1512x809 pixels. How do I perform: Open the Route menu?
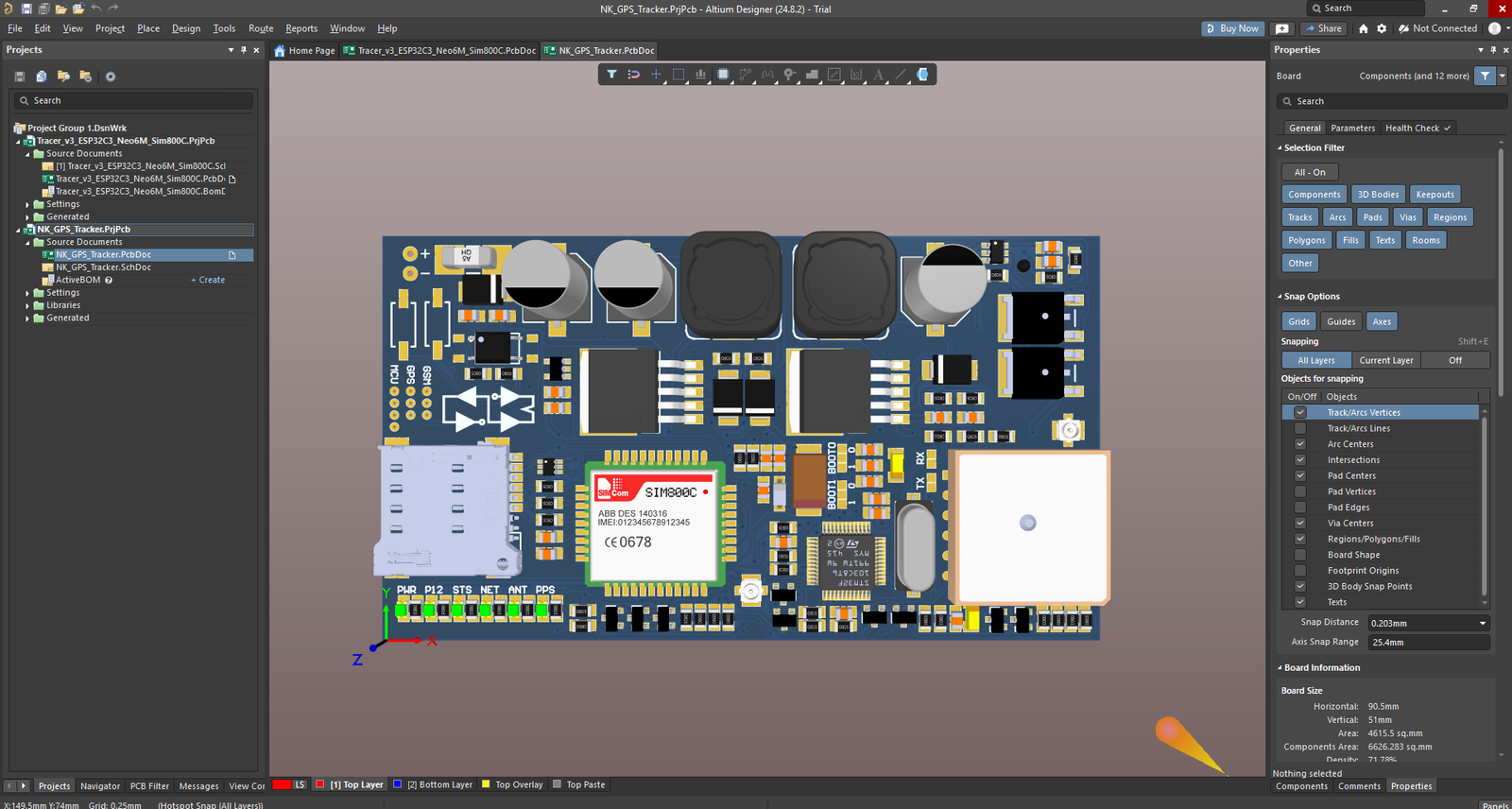pyautogui.click(x=261, y=28)
